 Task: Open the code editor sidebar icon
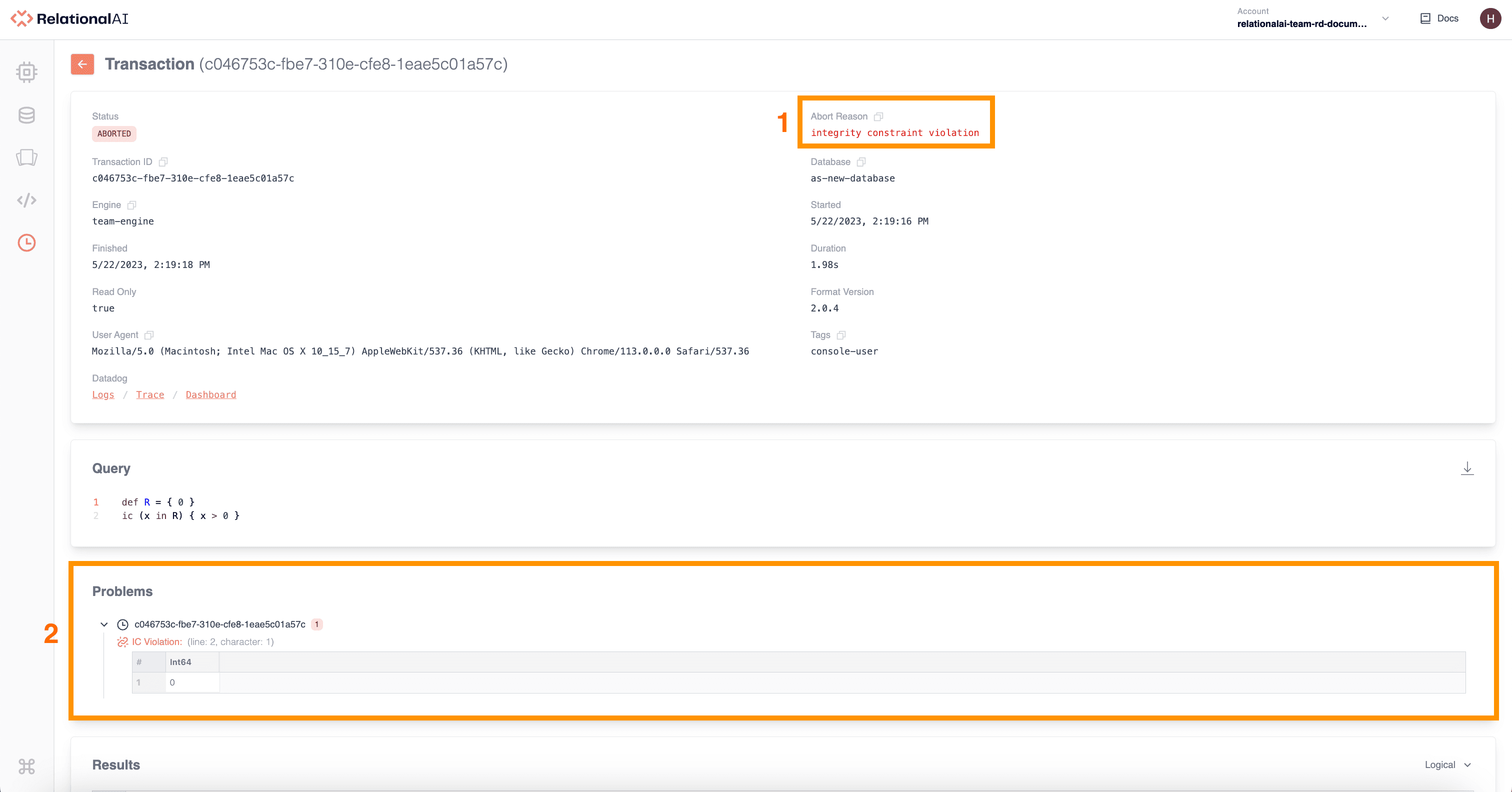(26, 200)
